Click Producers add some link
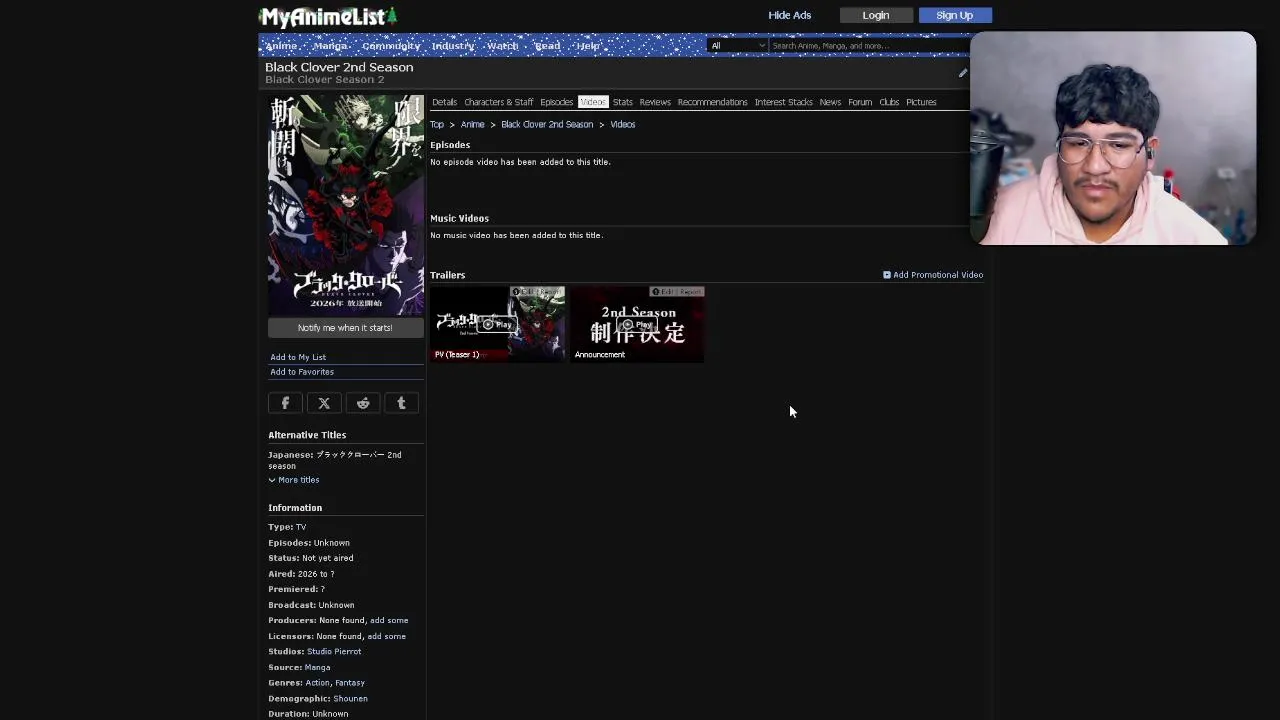 coord(389,621)
